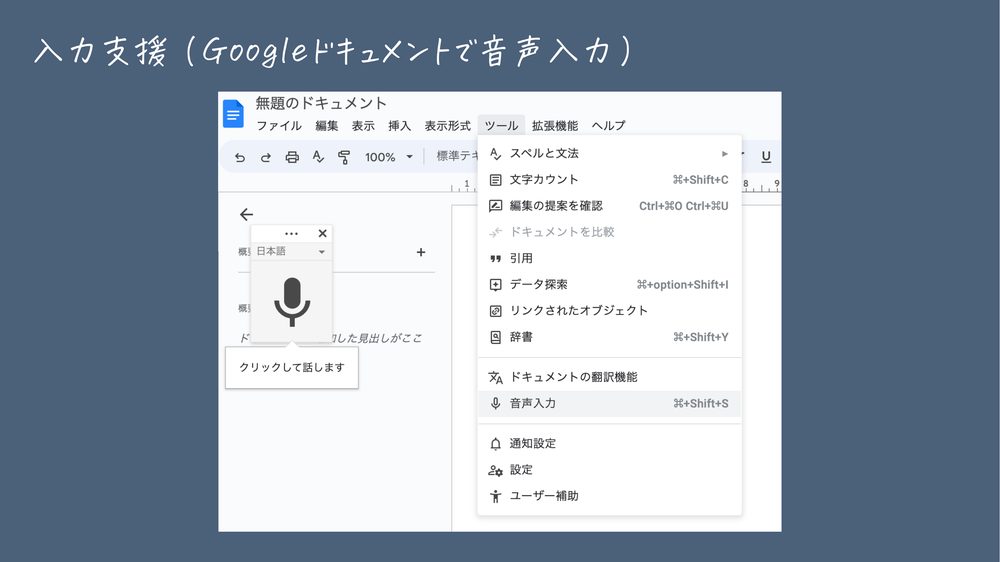Viewport: 1000px width, 562px height.
Task: Select 音声入力 in the tools menu
Action: (609, 404)
